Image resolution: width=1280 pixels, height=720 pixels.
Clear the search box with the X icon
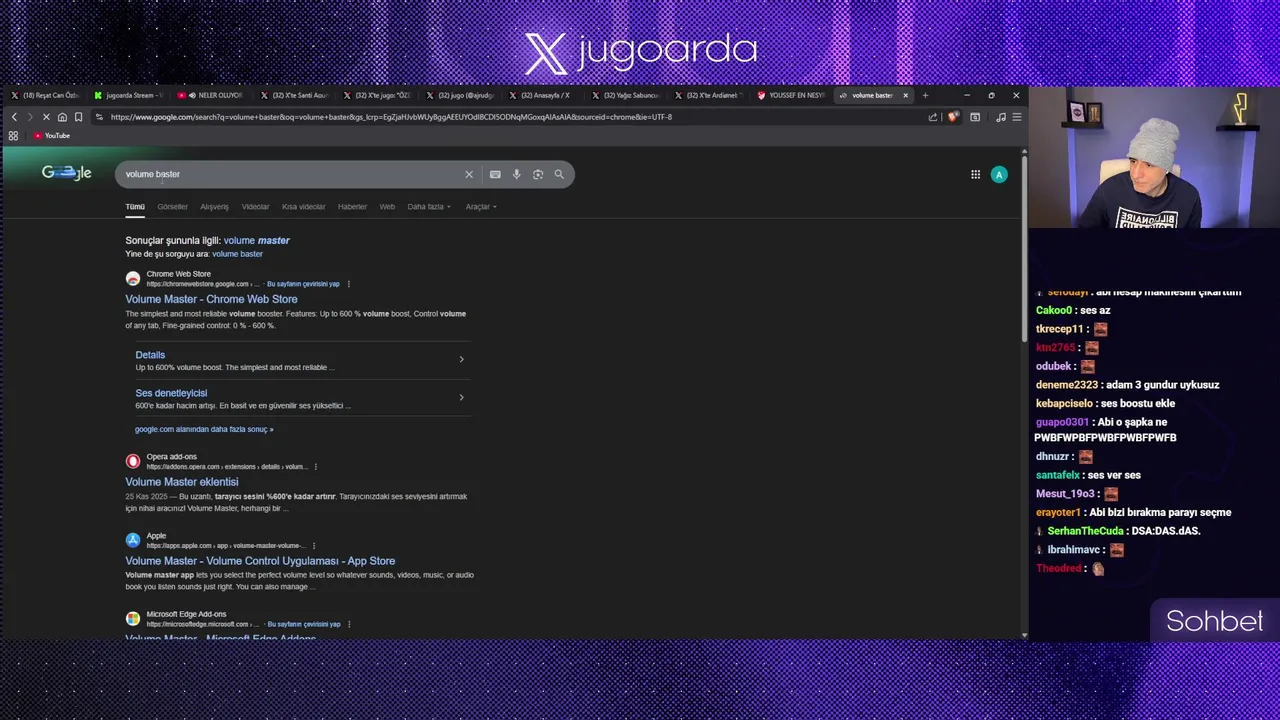tap(469, 174)
